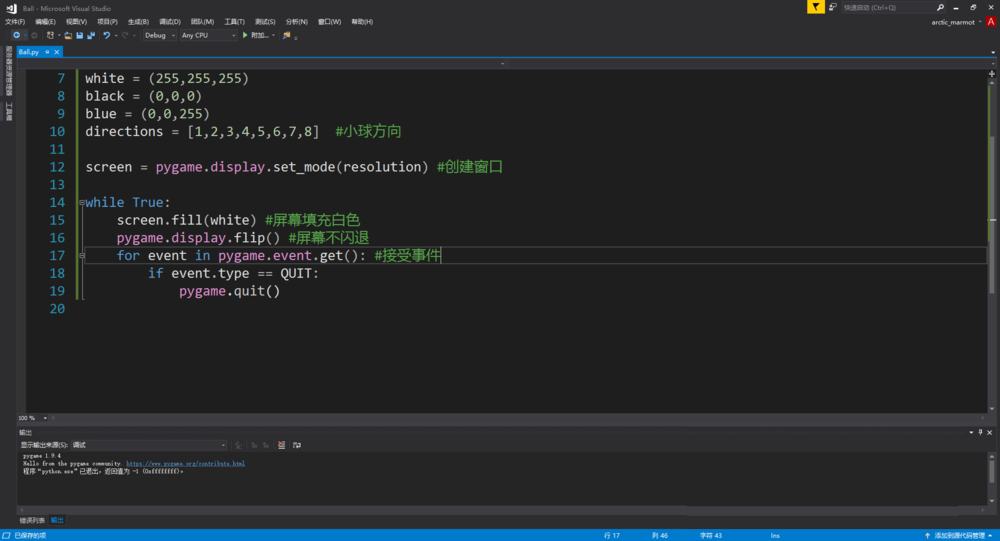
Task: Open the left sidebar server explorer tab
Action: 9,71
